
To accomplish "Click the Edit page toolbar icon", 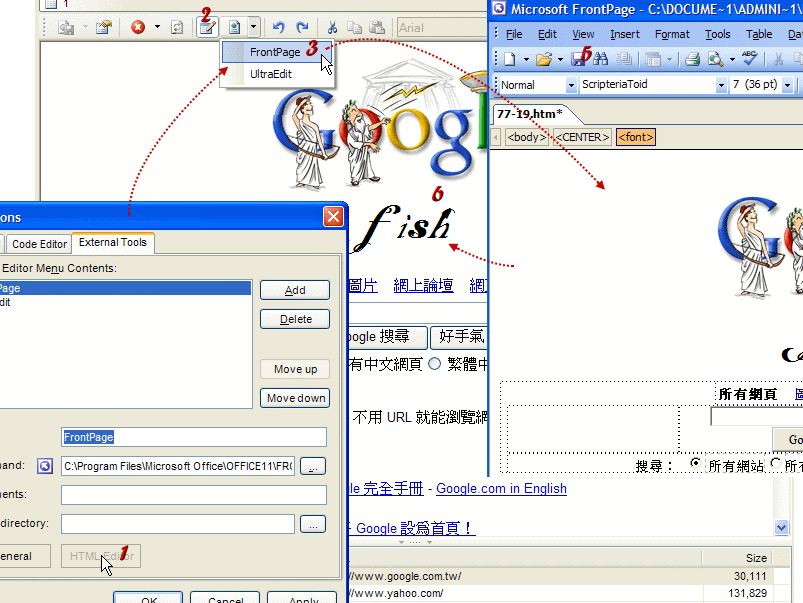I will pos(207,27).
